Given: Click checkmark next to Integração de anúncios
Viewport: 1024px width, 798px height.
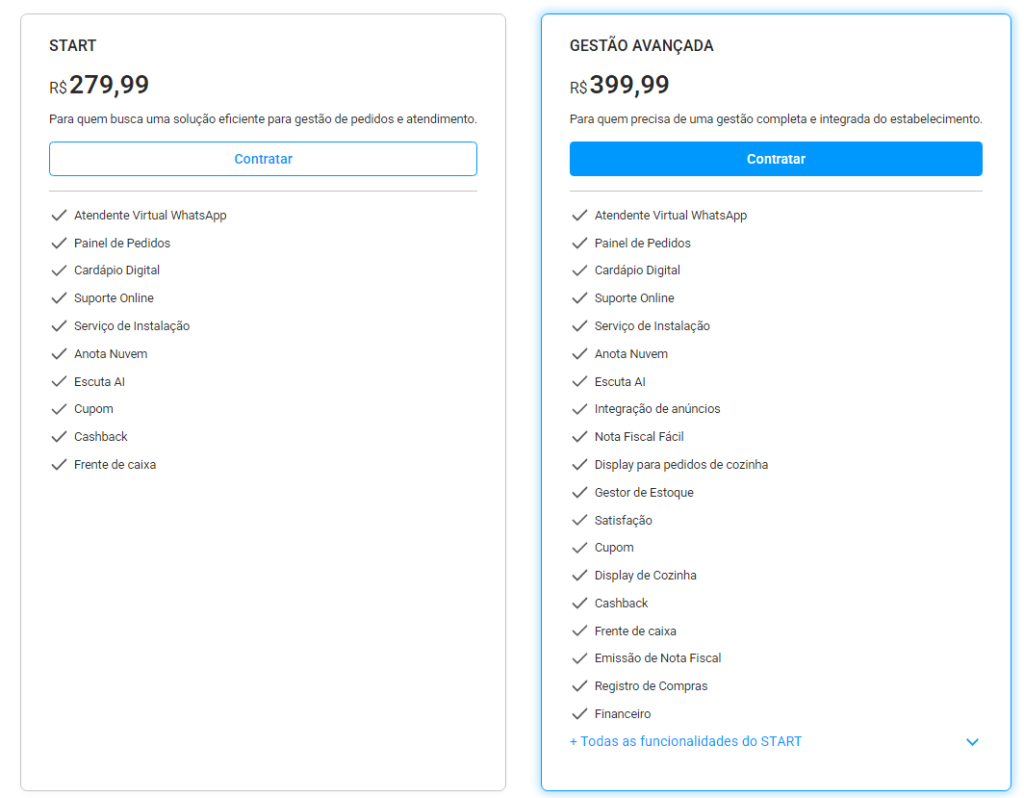Looking at the screenshot, I should [579, 409].
